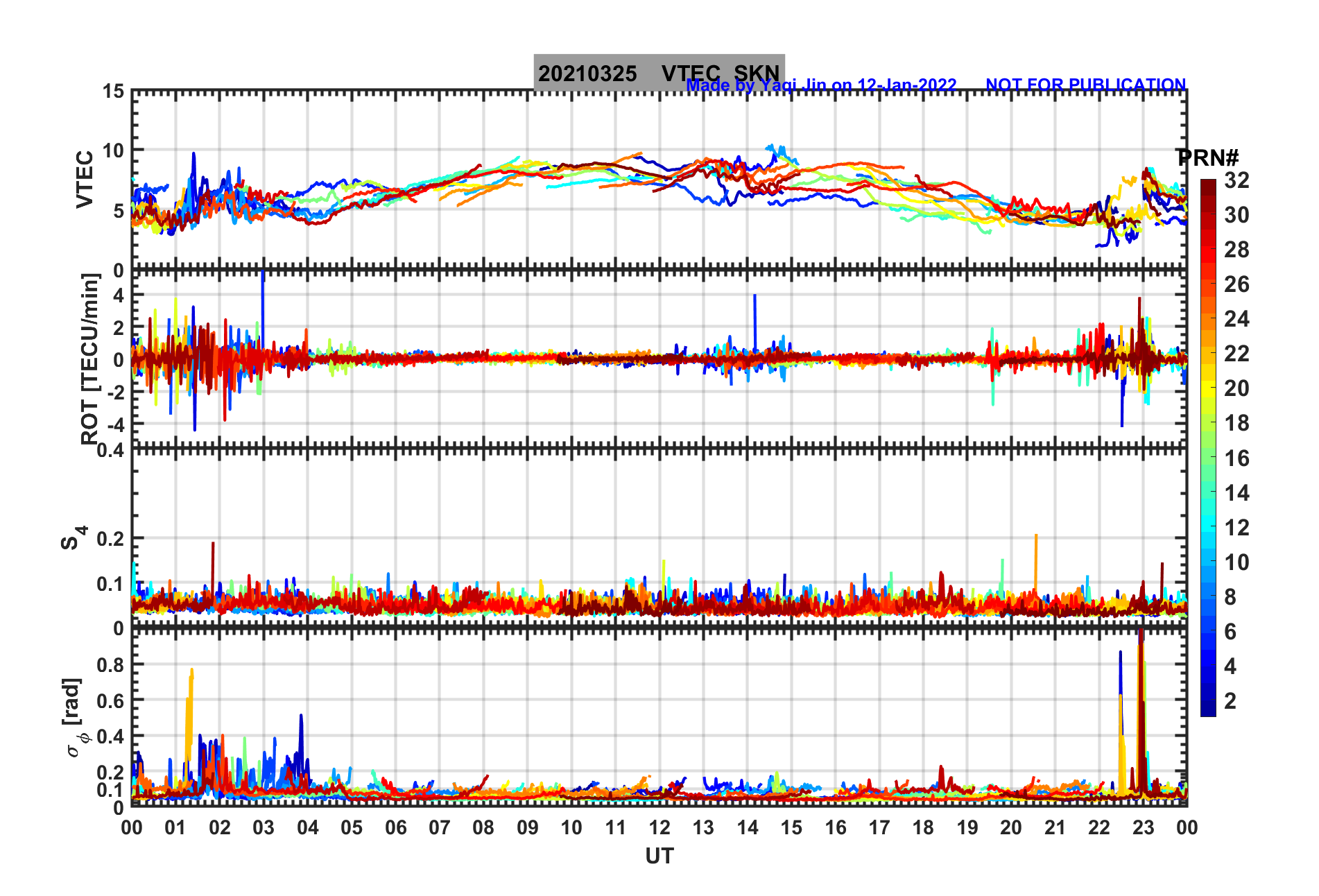Screen dimensions: 1319x896
Task: Click the colorbar tick label '10'
Action: pyautogui.click(x=1236, y=562)
